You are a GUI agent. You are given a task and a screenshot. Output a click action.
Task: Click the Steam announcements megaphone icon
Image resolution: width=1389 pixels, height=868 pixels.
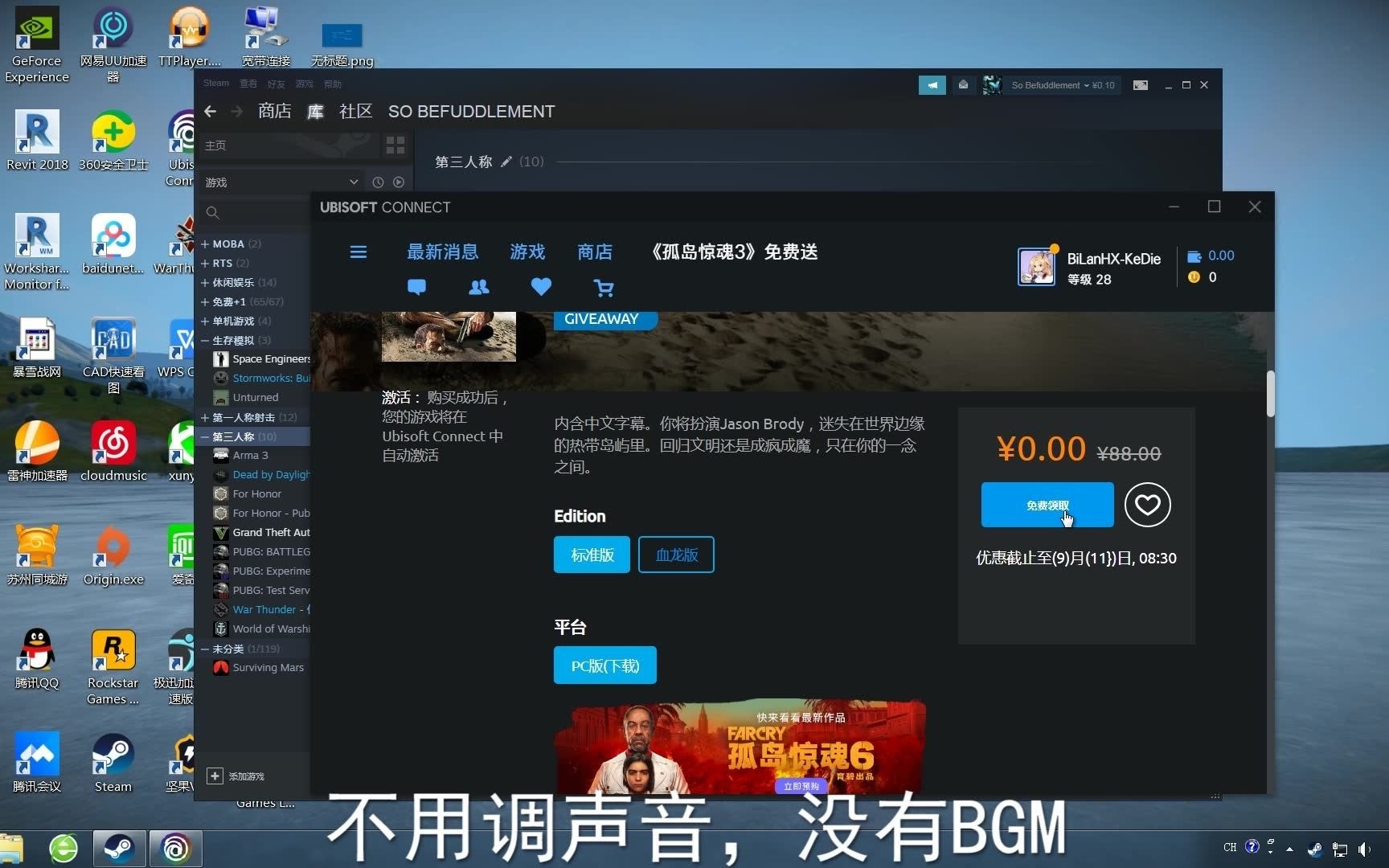tap(932, 85)
